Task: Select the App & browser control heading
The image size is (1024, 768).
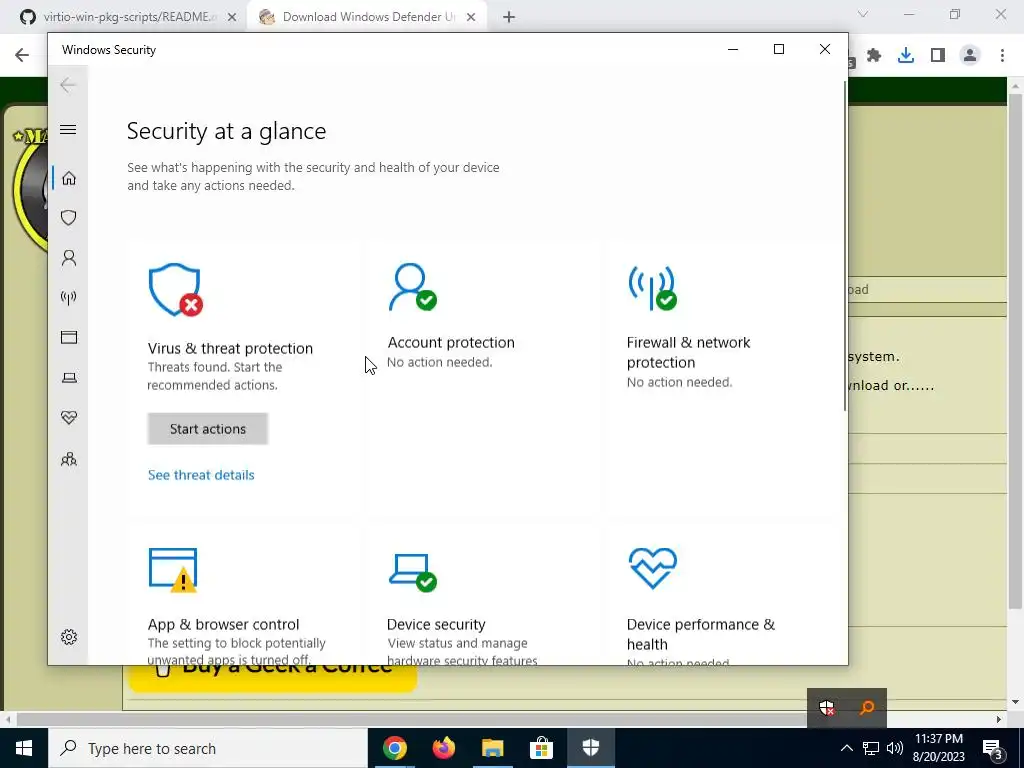Action: [x=223, y=624]
